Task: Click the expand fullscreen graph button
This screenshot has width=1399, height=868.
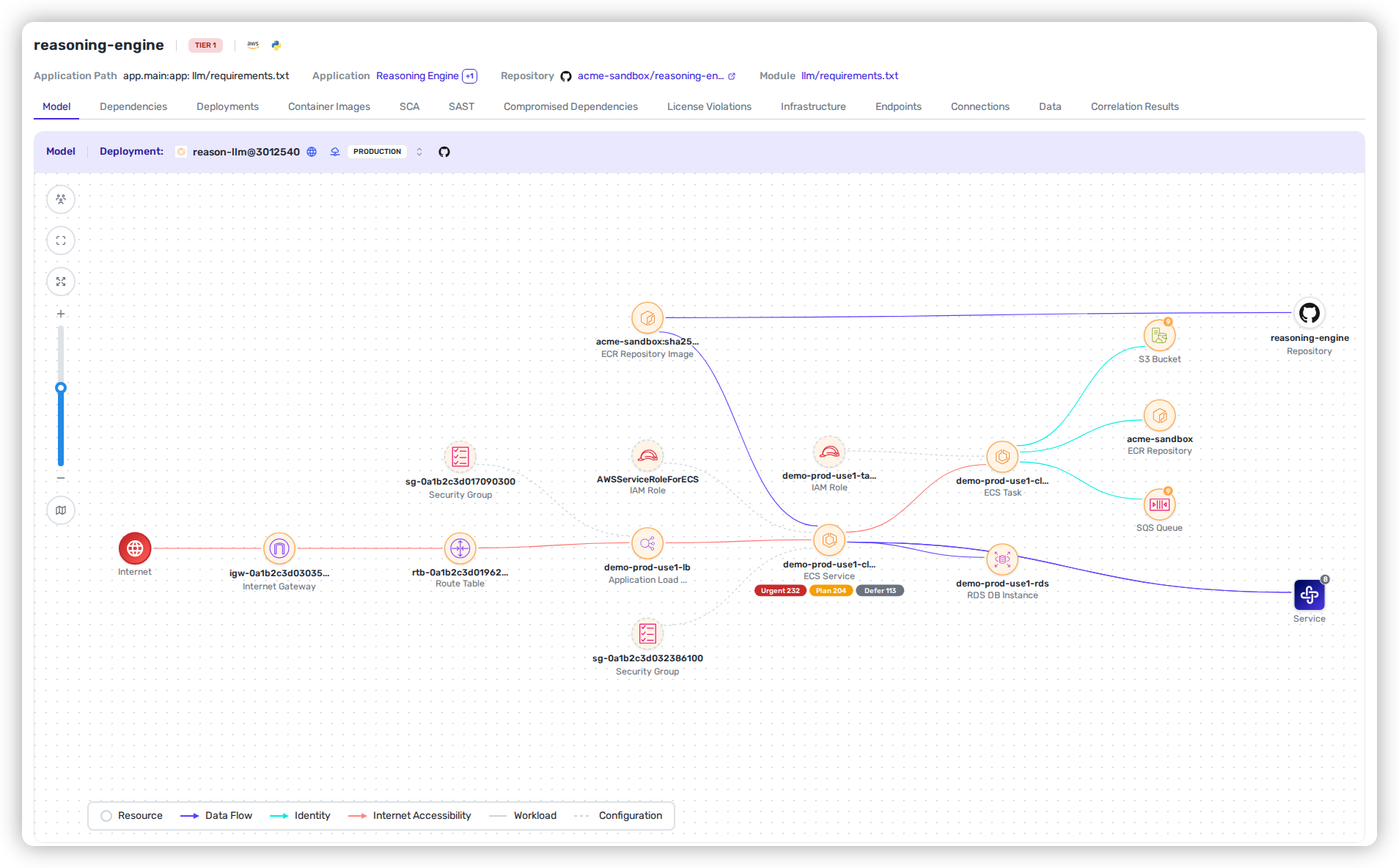Action: click(x=61, y=282)
